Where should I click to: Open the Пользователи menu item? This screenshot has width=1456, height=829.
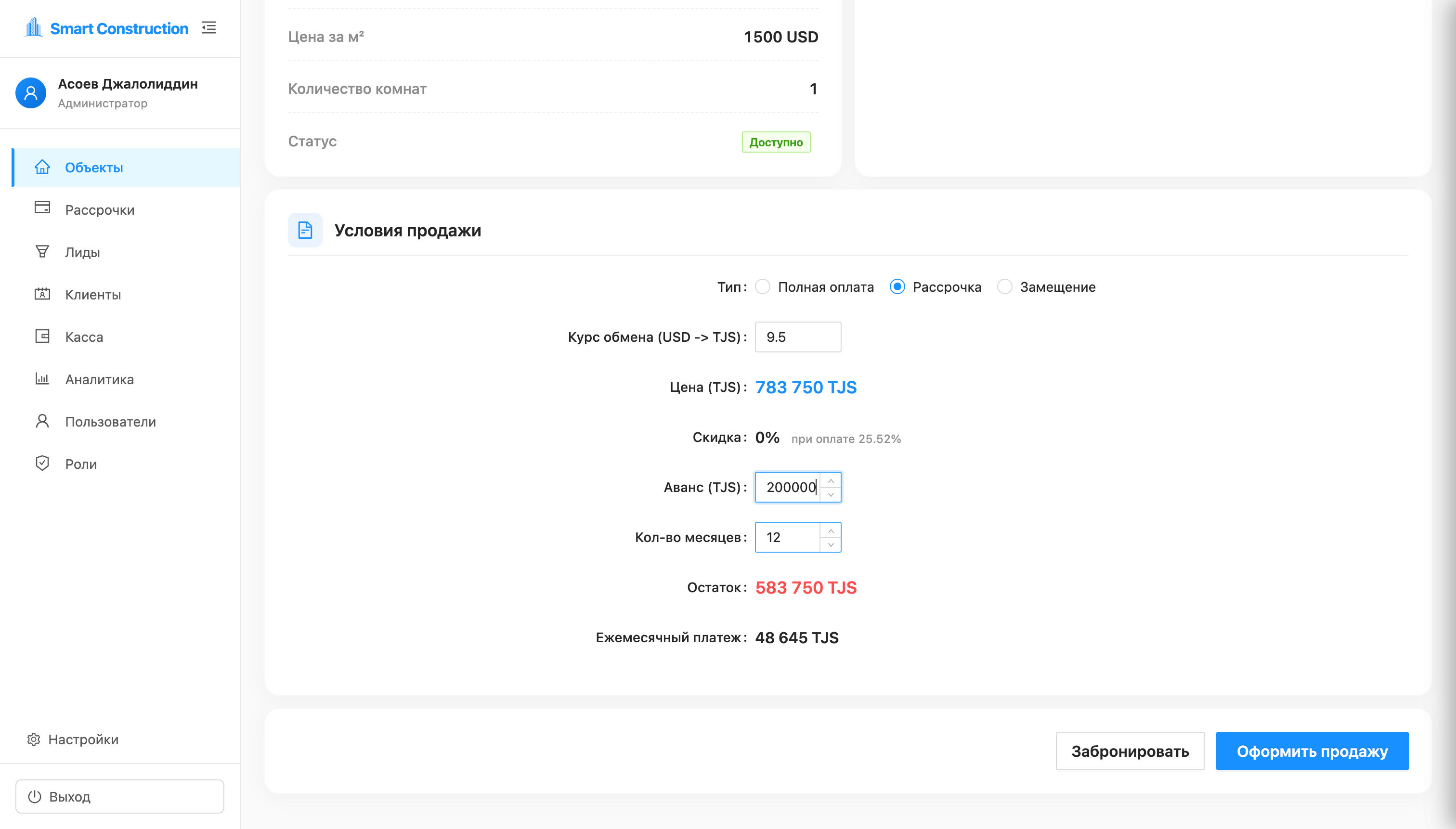[x=126, y=421]
